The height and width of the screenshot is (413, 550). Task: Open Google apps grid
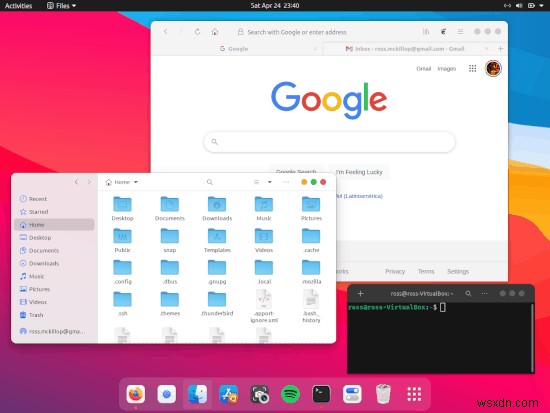(x=472, y=68)
